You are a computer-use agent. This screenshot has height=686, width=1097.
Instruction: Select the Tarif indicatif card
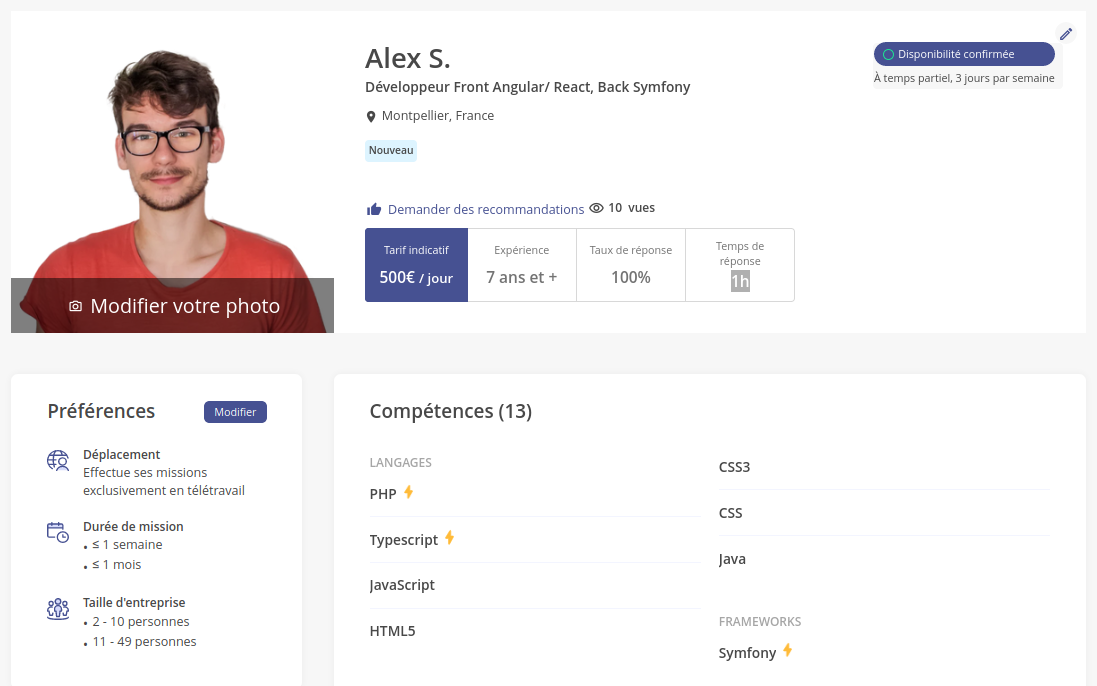coord(416,264)
